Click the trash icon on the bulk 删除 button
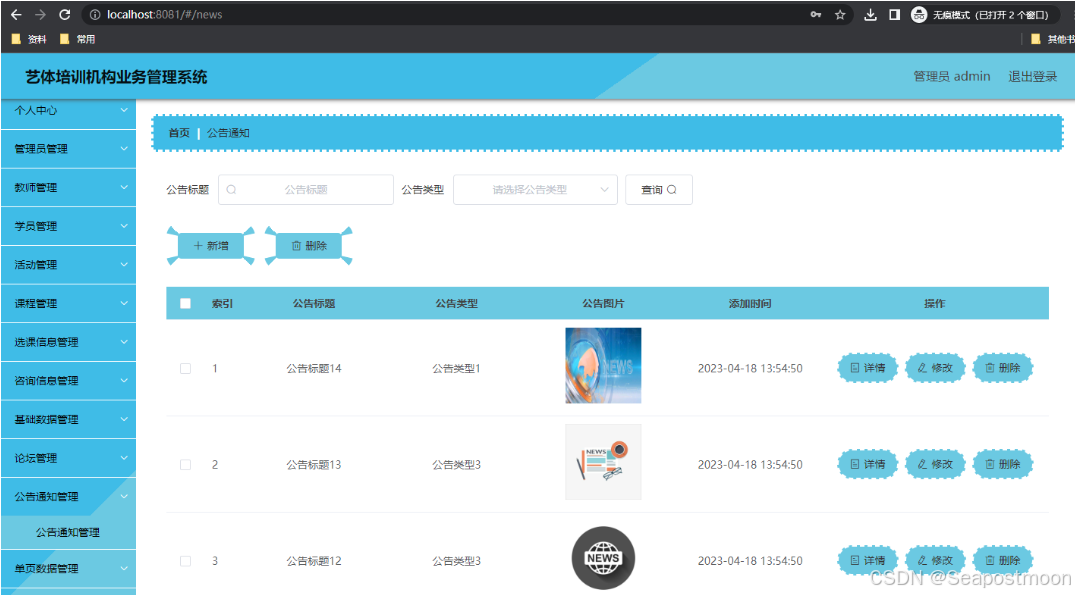This screenshot has height=595, width=1075. coord(297,245)
